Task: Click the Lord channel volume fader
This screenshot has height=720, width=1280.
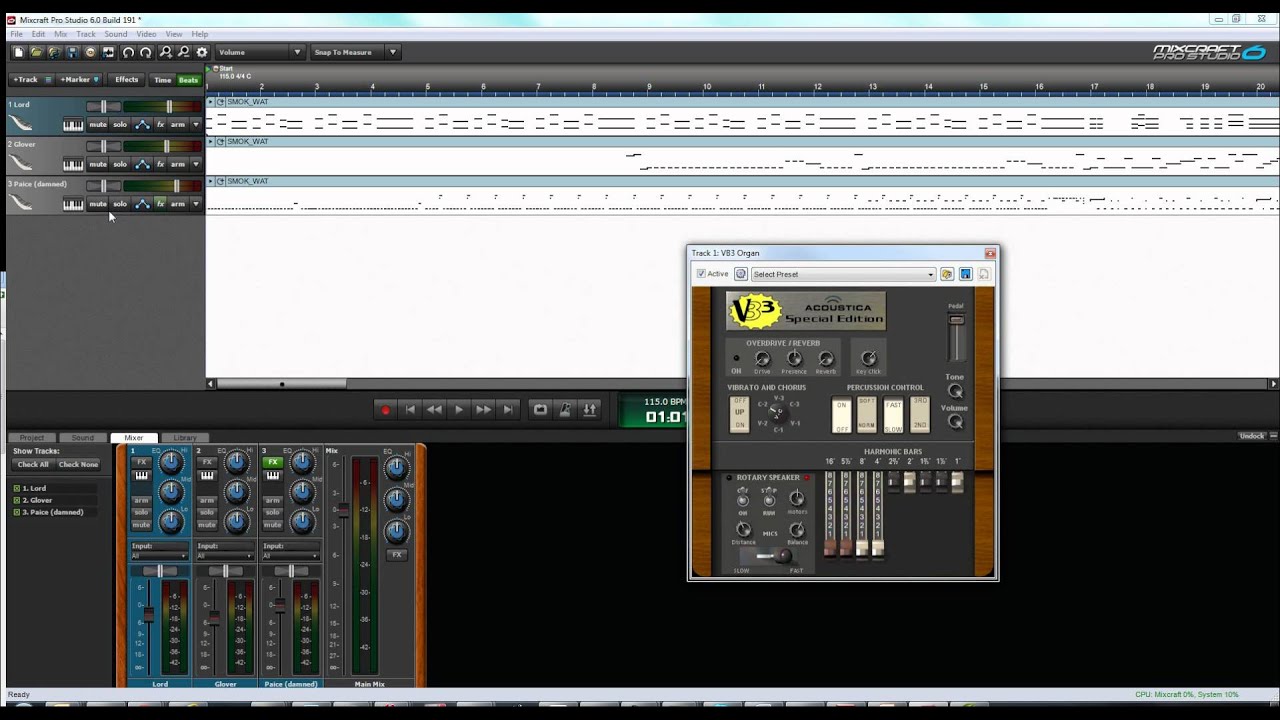Action: (148, 614)
